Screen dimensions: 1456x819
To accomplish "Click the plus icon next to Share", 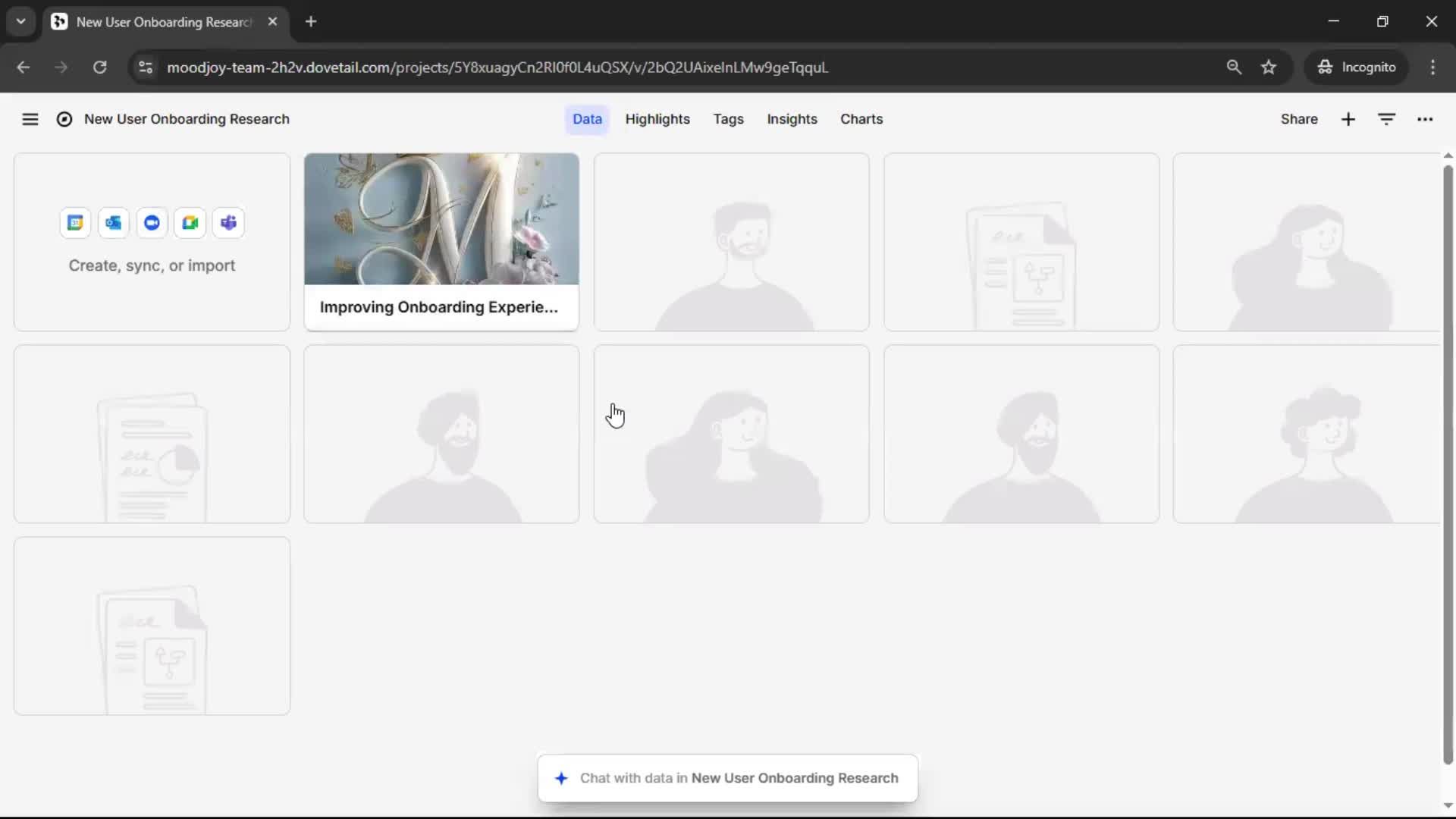I will 1348,119.
